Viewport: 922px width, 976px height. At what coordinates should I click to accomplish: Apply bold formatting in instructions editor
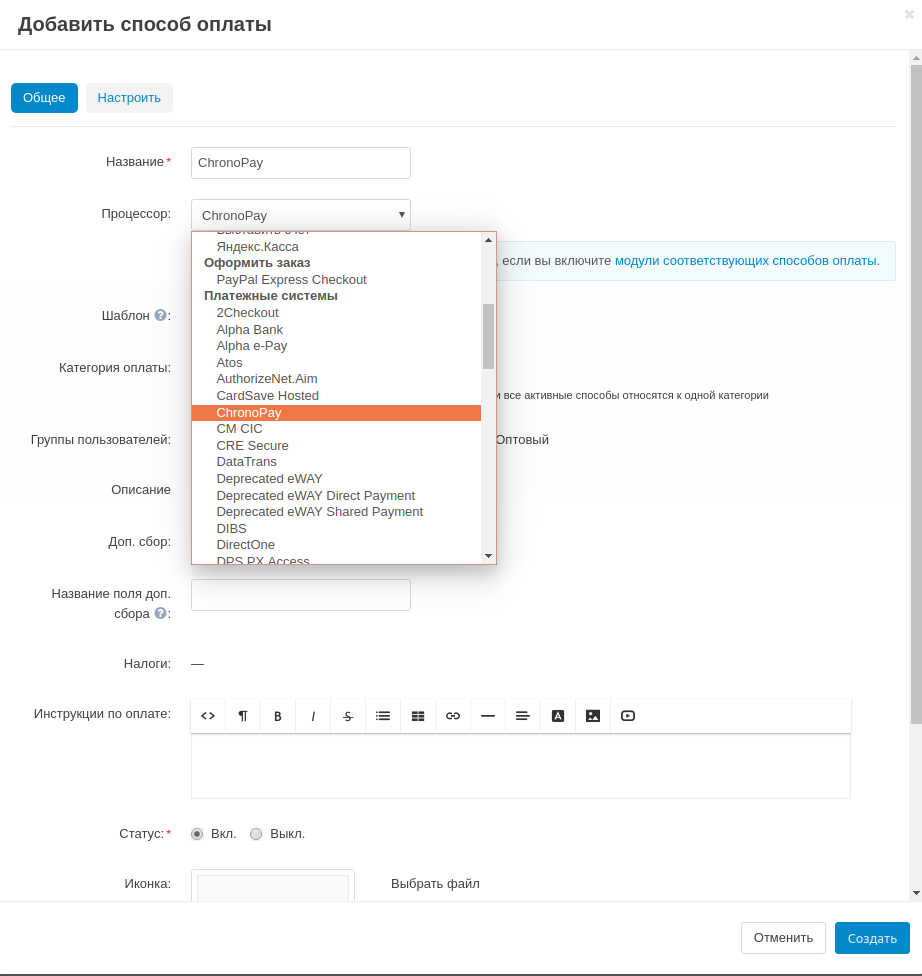point(278,716)
